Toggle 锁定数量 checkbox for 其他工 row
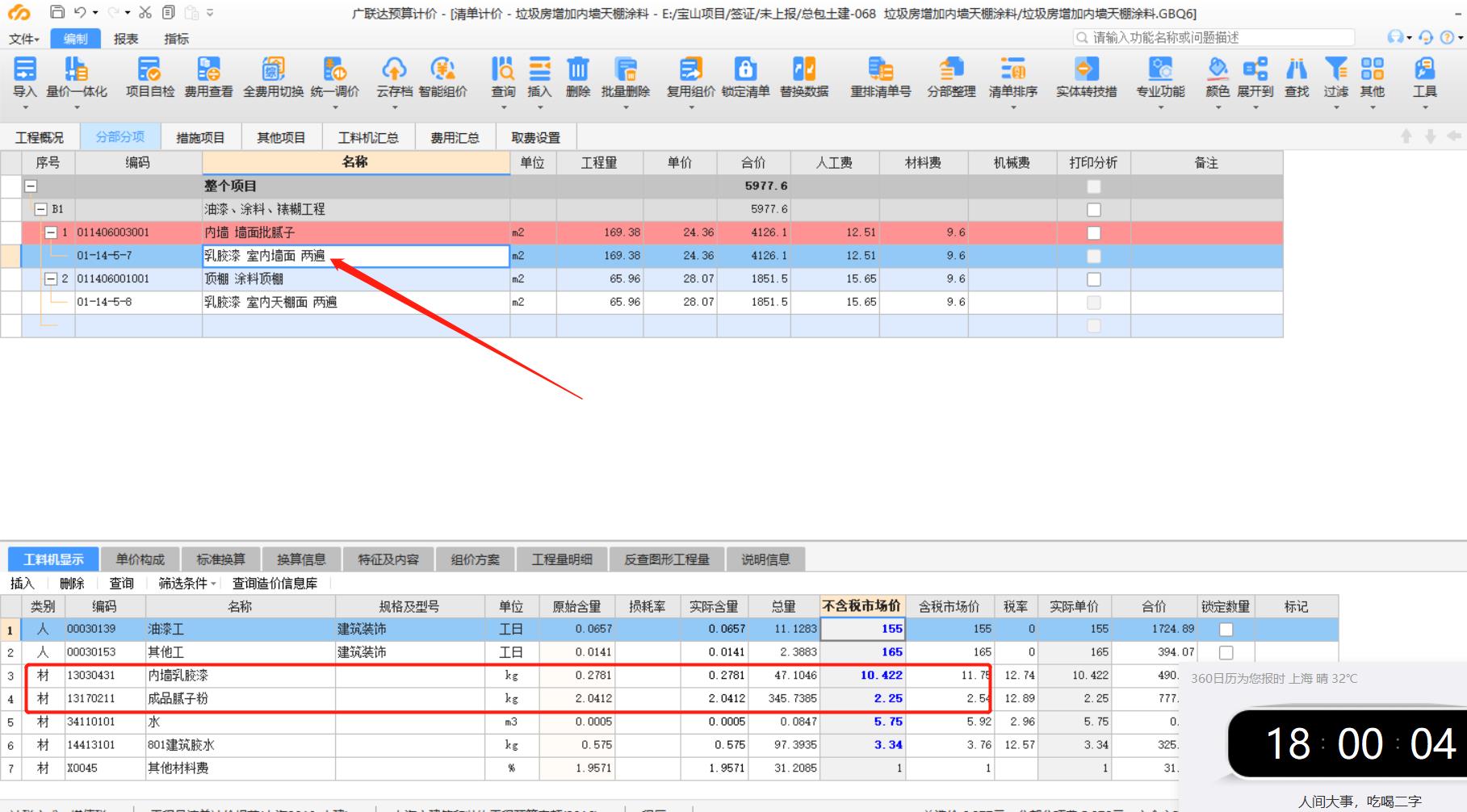Screen dimensions: 1467x812 pos(1226,652)
